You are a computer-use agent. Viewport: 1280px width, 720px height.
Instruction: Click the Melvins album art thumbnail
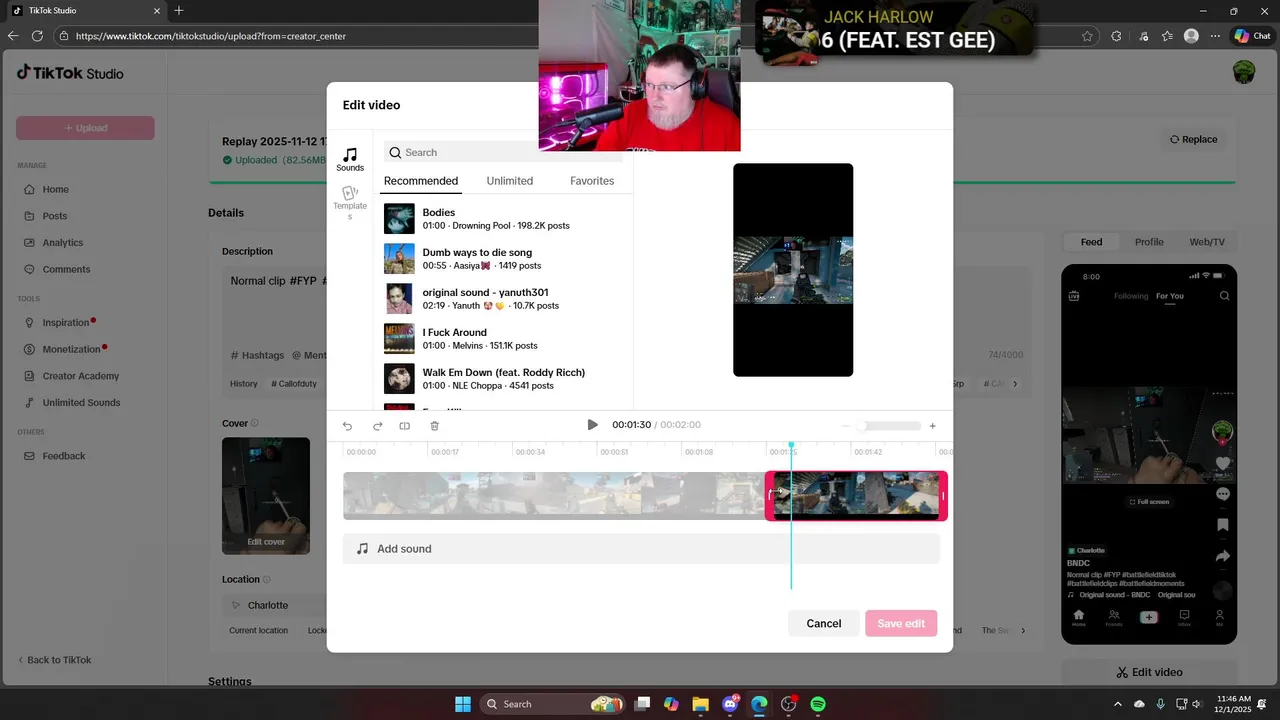(x=399, y=339)
